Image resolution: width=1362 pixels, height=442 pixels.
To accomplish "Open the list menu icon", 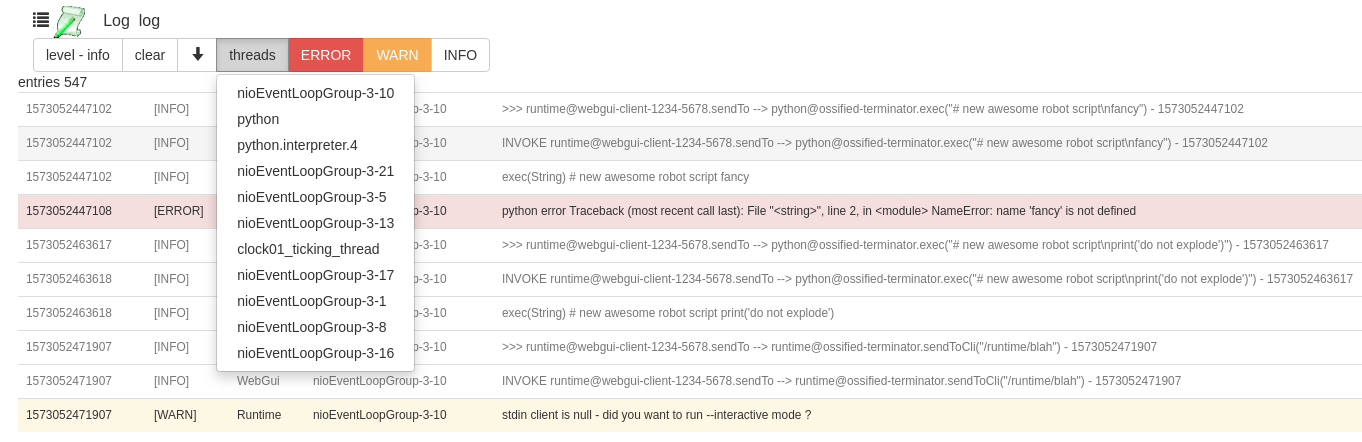I will (41, 19).
